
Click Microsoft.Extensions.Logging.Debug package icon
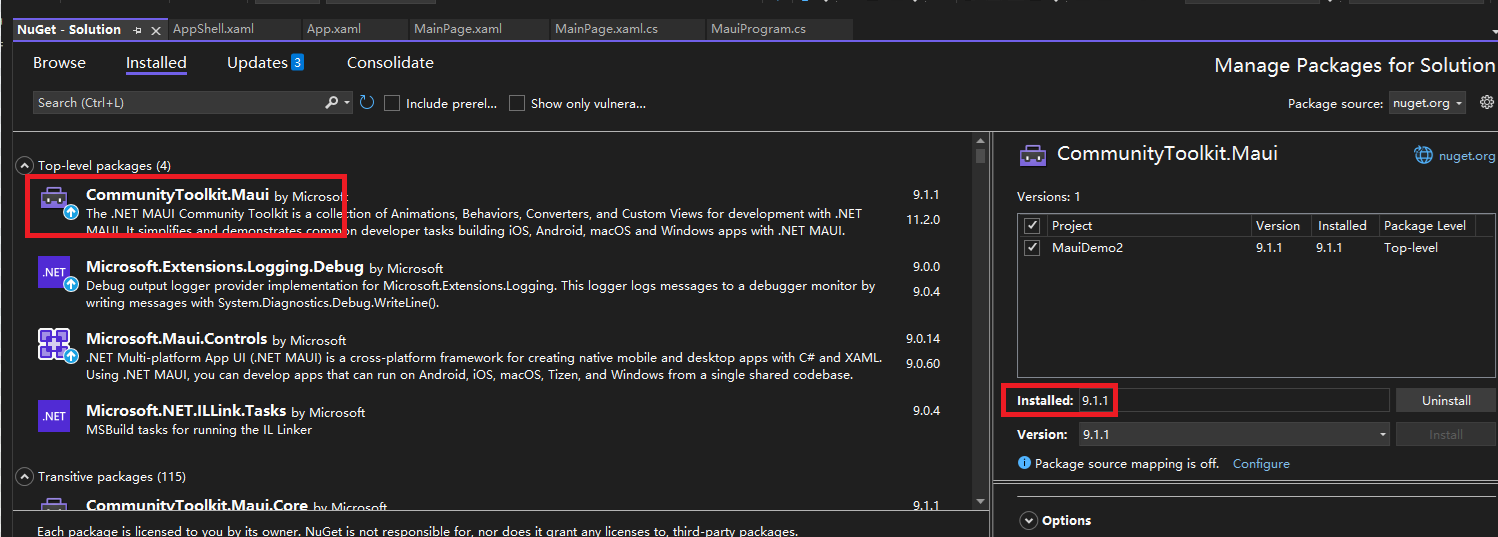pos(54,273)
